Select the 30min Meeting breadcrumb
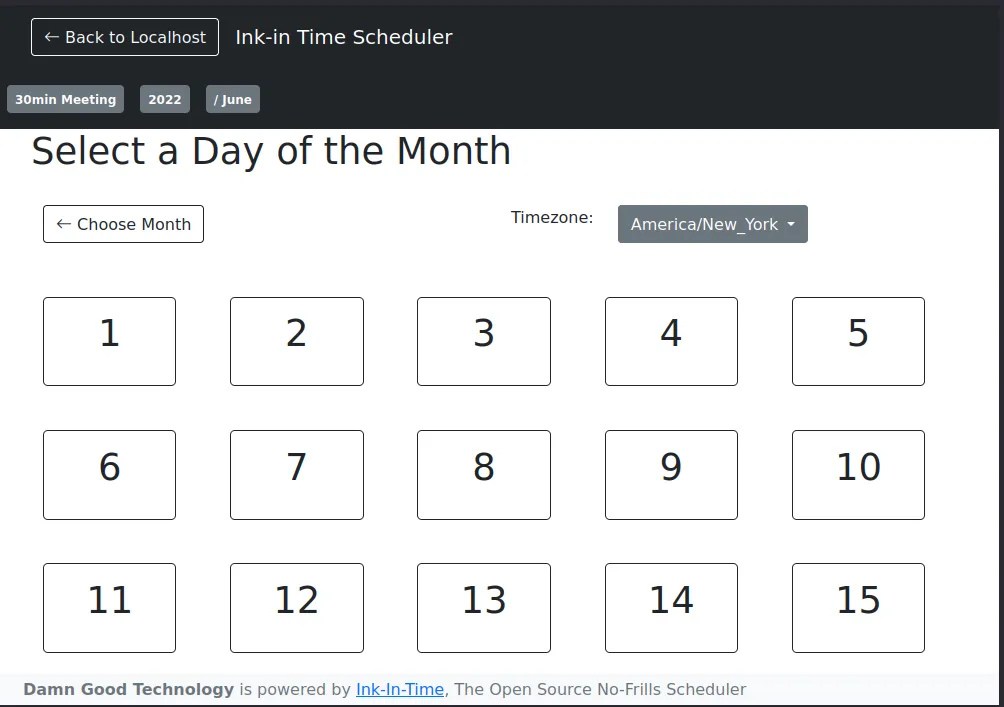1004x707 pixels. click(65, 99)
